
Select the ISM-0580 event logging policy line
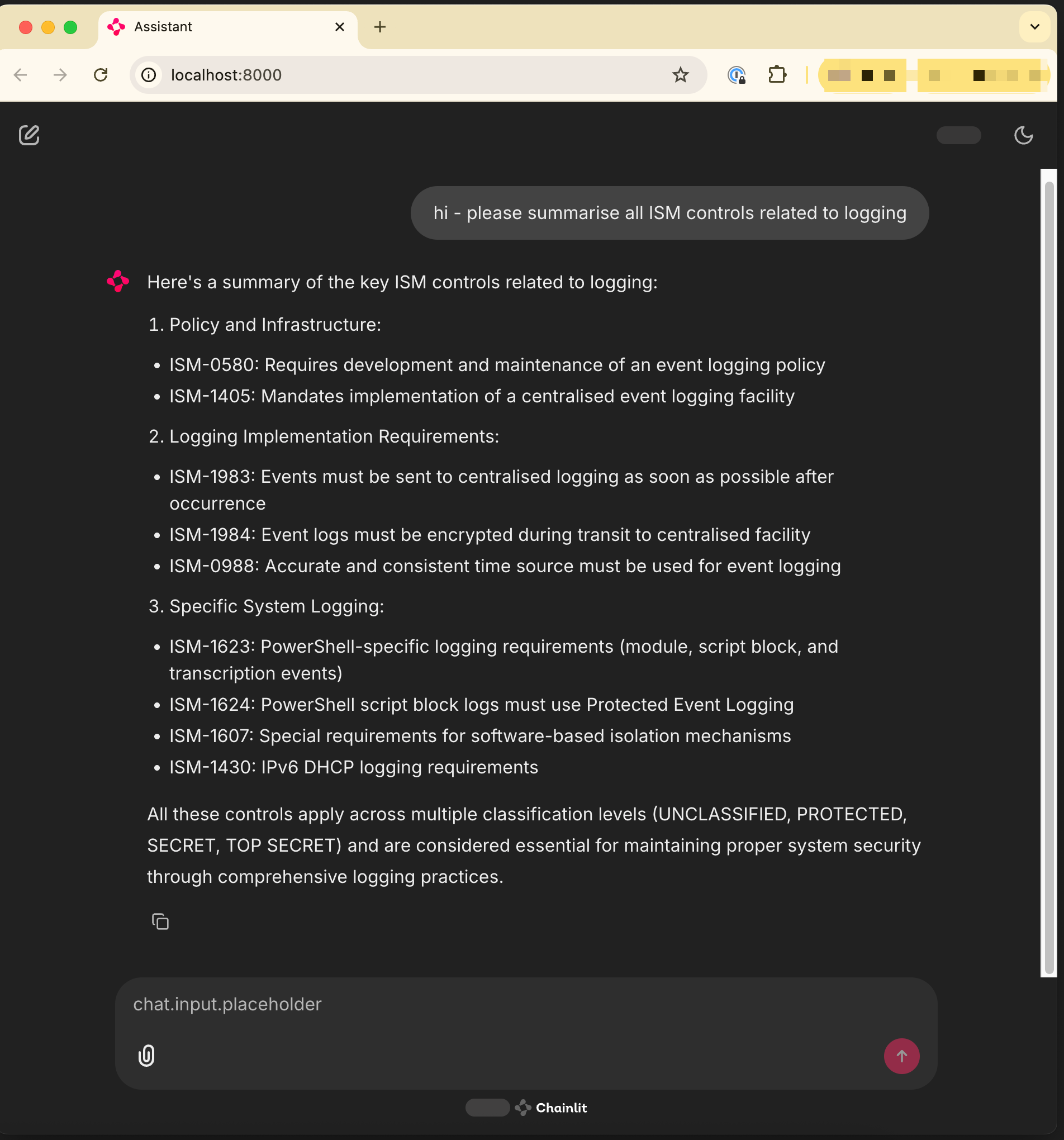497,365
